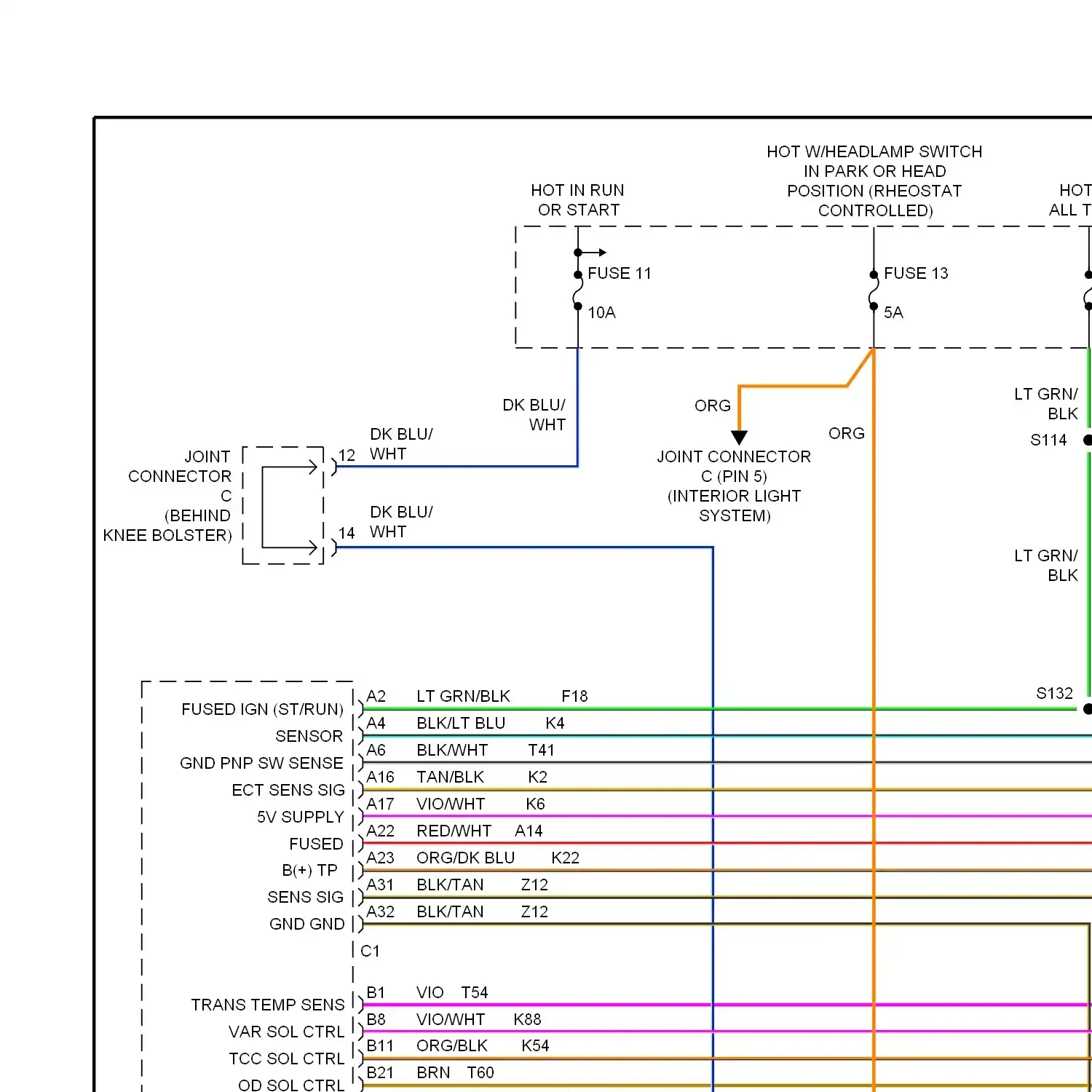1092x1092 pixels.
Task: Click the TCC SOL CTRL terminal name
Action: (x=286, y=1059)
